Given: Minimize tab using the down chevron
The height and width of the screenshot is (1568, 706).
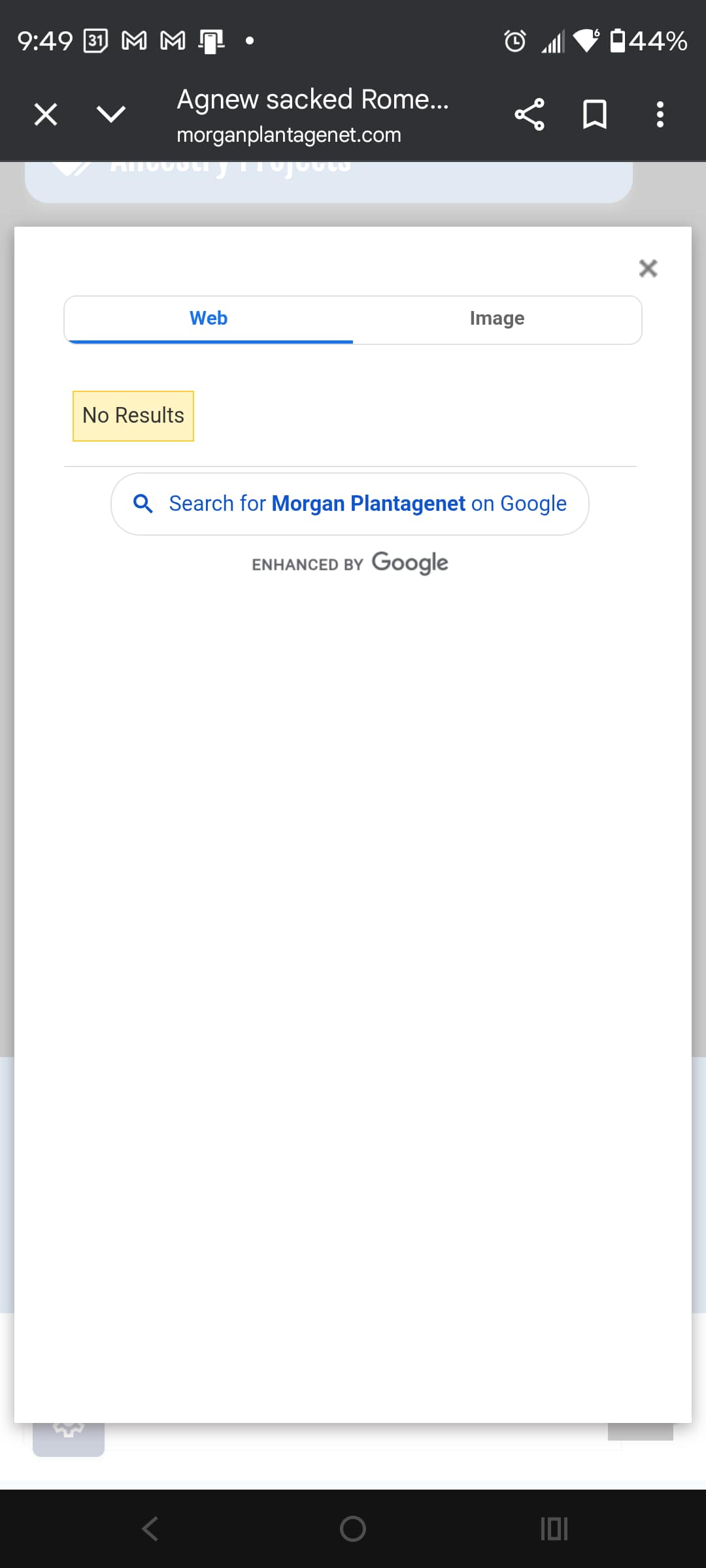Looking at the screenshot, I should tap(110, 114).
